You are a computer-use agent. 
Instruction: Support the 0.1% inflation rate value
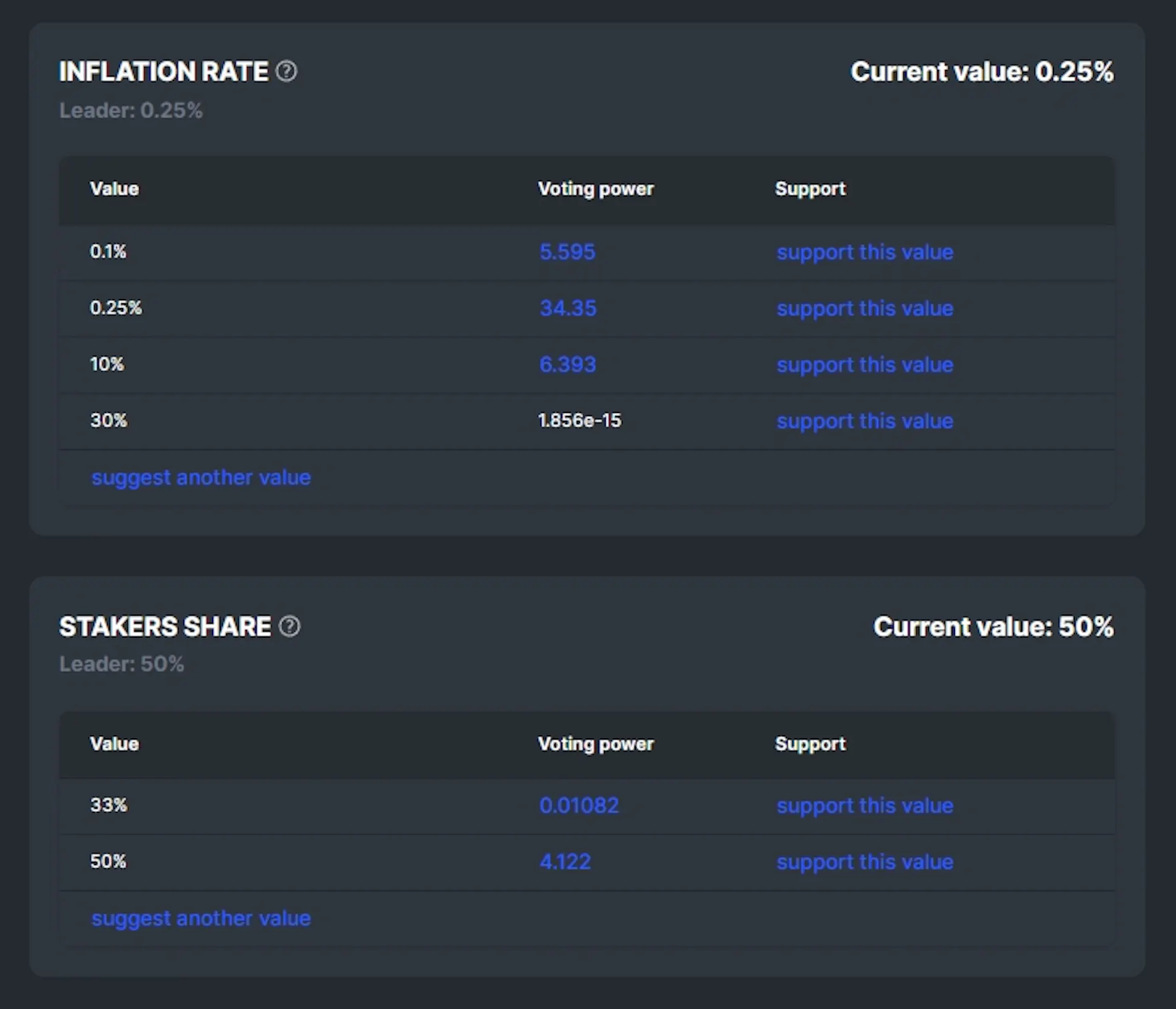point(865,252)
